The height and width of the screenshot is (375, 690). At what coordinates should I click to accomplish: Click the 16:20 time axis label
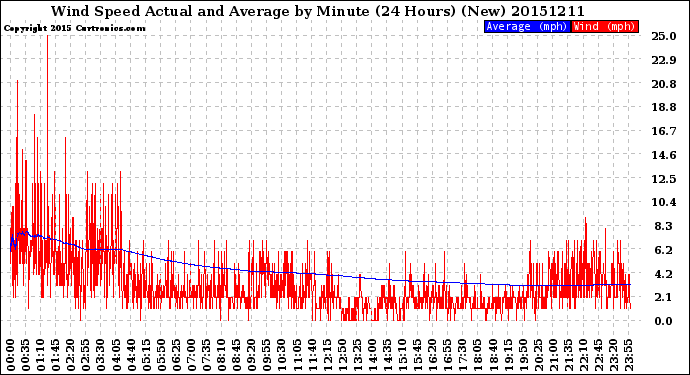(433, 355)
